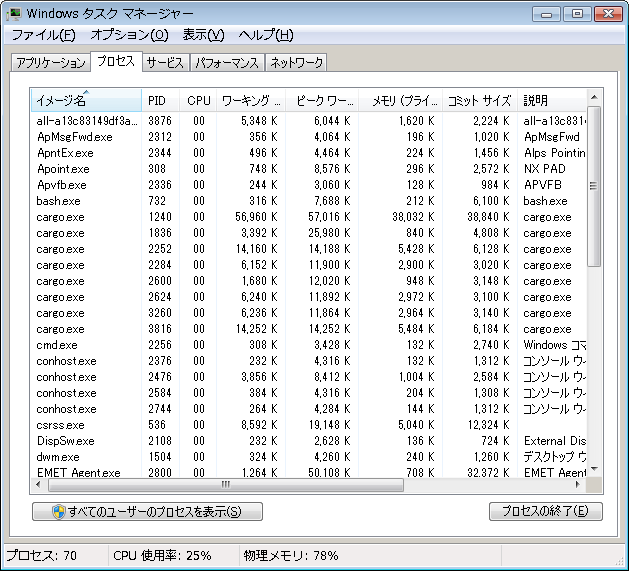629x571 pixels.
Task: Select cargo.exe with PID 3260
Action: [309, 313]
